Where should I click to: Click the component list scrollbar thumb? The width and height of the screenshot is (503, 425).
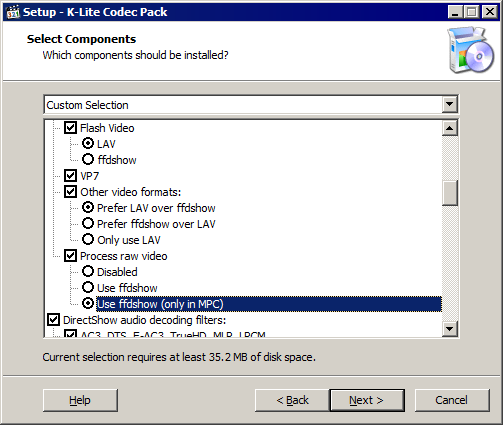[450, 193]
